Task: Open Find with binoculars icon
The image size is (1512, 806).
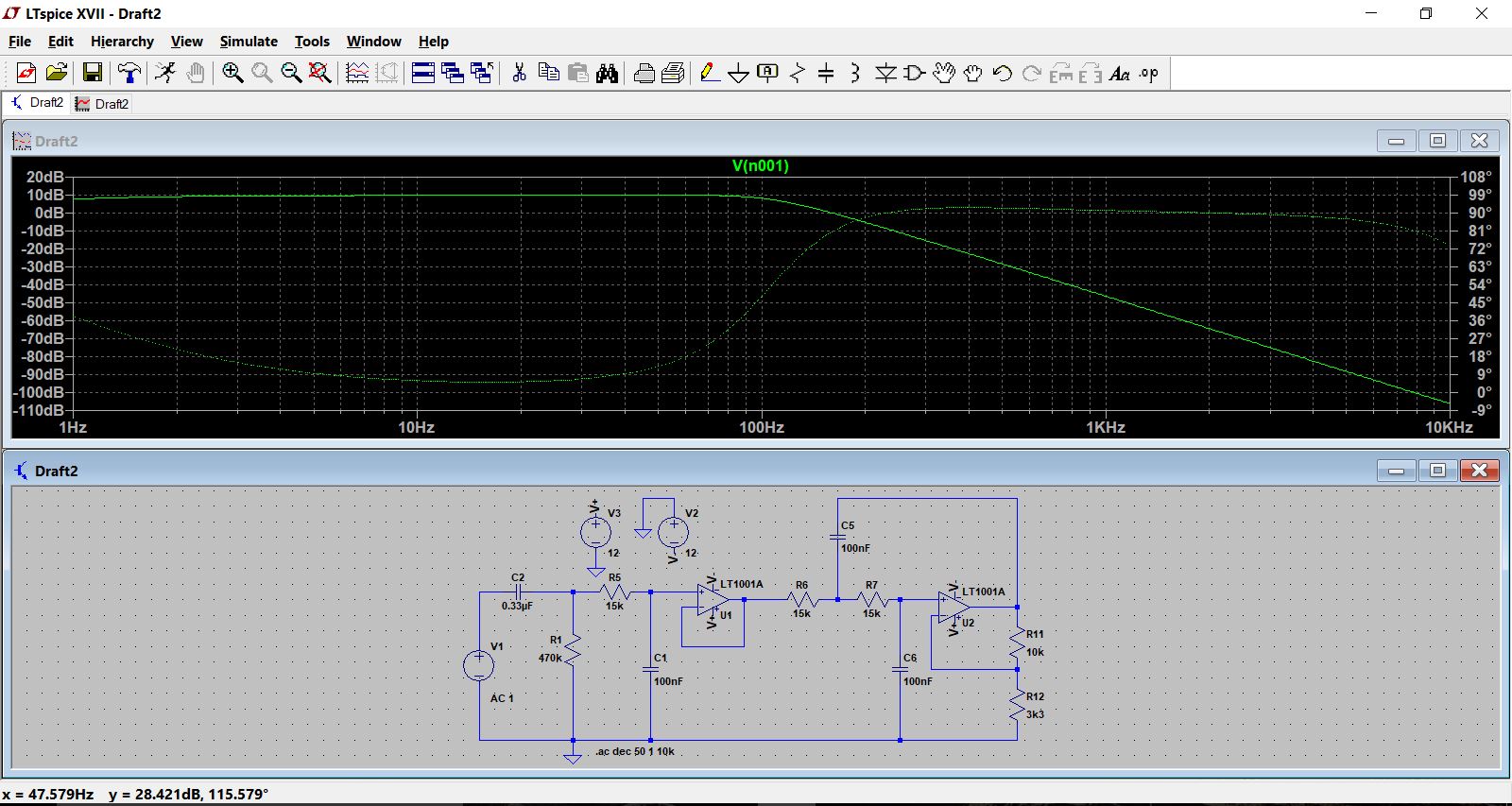Action: 608,73
